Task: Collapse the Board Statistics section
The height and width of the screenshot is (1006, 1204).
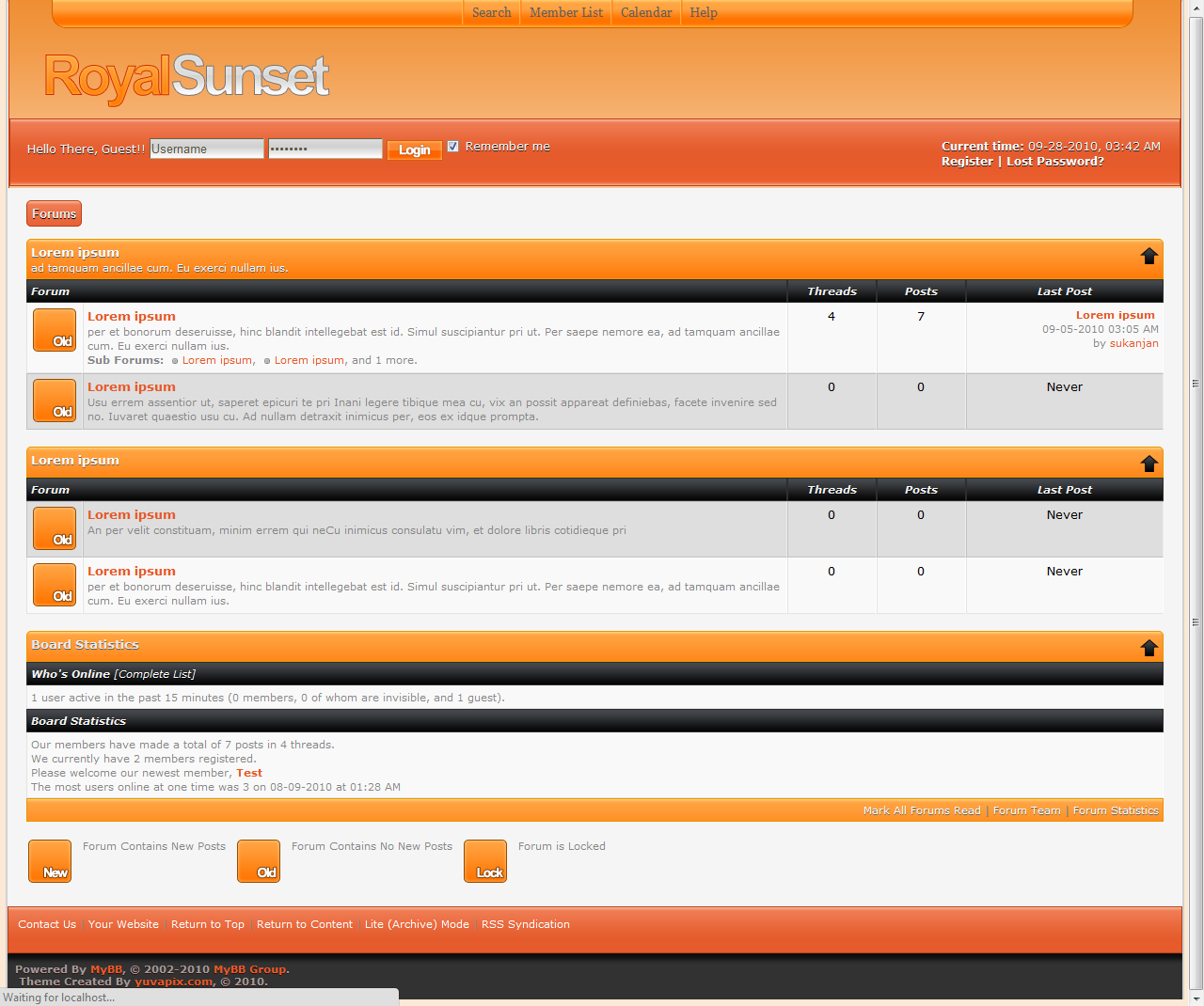Action: [1149, 648]
